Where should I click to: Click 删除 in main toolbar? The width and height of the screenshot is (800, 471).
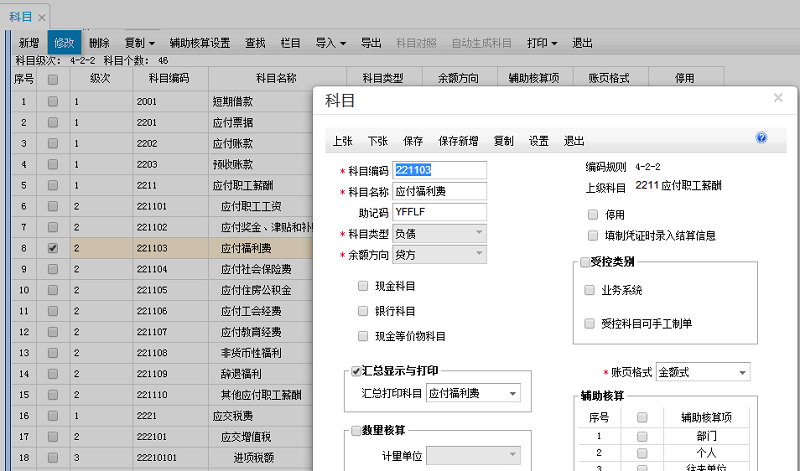tap(99, 43)
